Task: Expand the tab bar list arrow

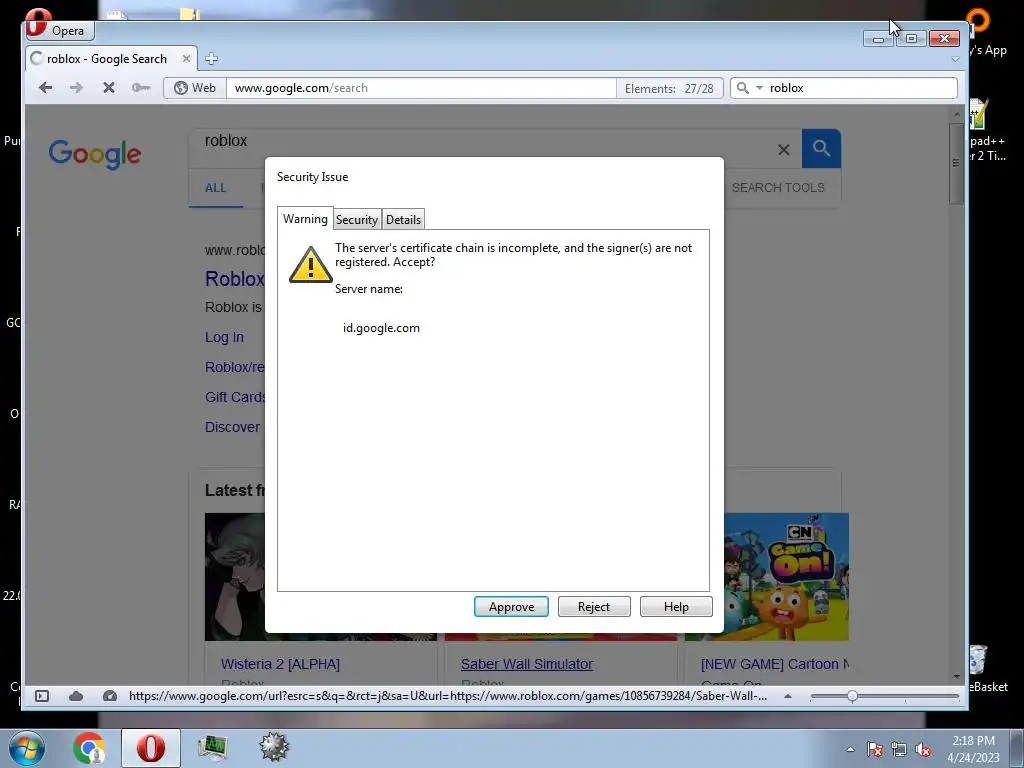Action: pyautogui.click(x=955, y=59)
